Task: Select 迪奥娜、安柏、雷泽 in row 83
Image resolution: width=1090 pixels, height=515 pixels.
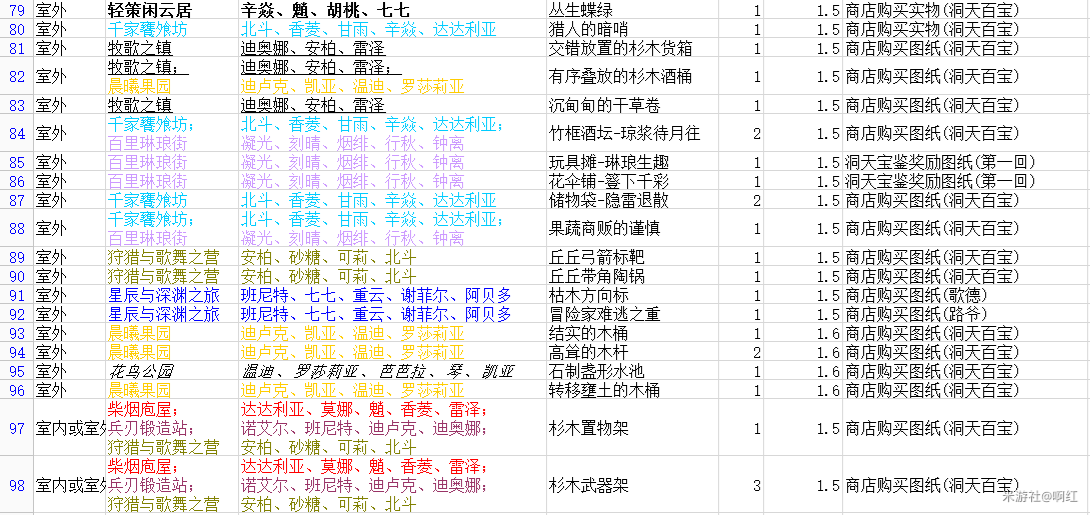Action: (392, 105)
